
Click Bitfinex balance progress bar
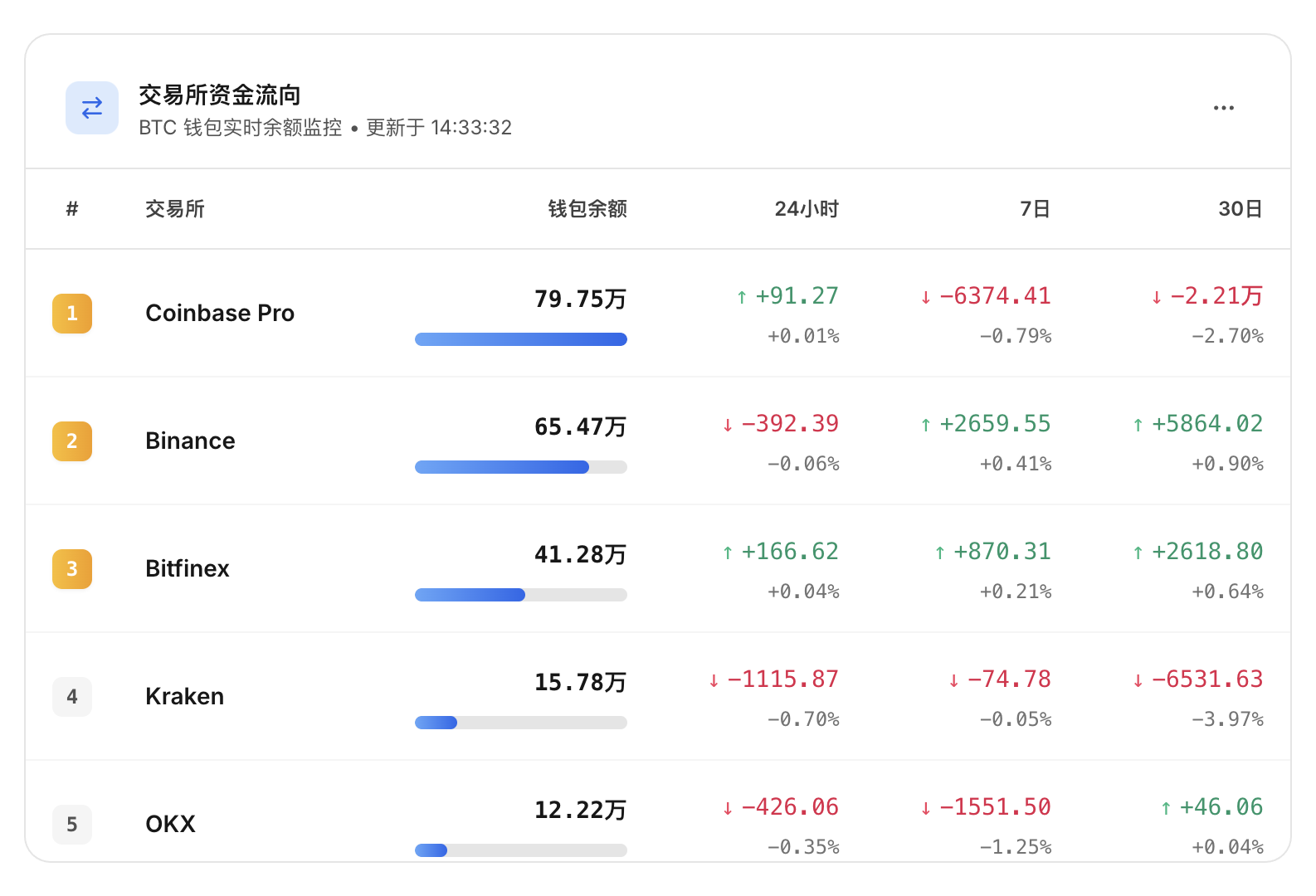521,595
